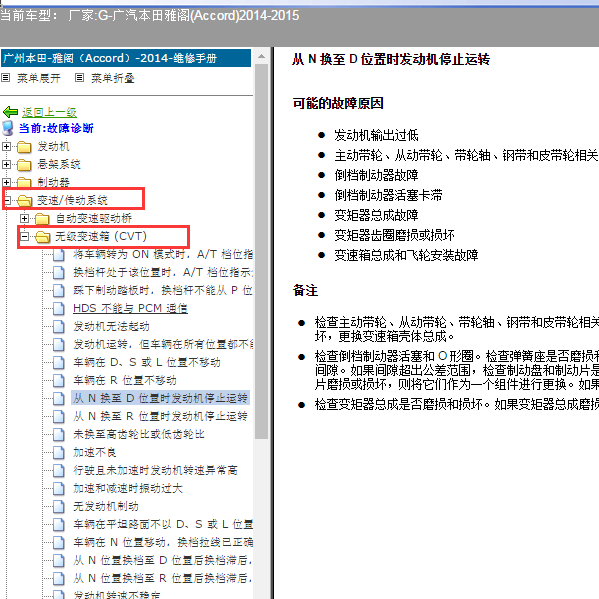Open 换档杆处于该位置时 A/T 档位指示 topic
Image resolution: width=599 pixels, height=599 pixels.
pos(163,272)
